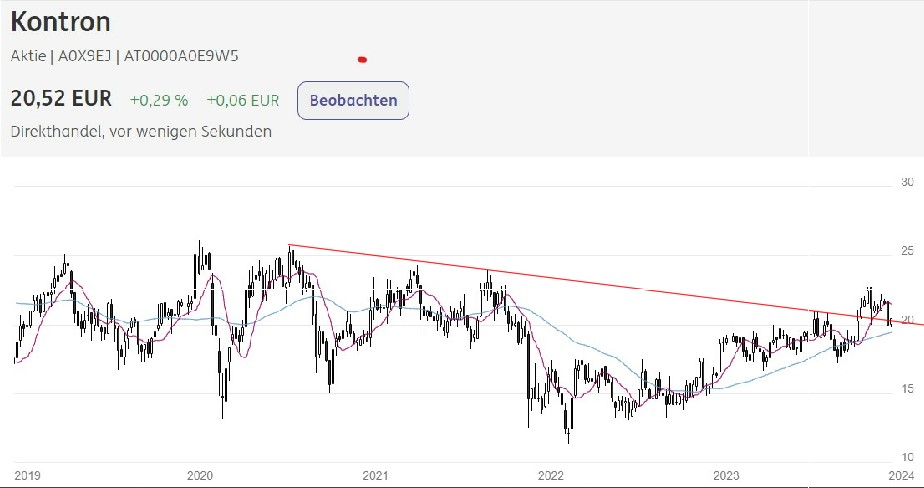Click the 2024 x-axis label
This screenshot has width=924, height=488.
coord(901,475)
